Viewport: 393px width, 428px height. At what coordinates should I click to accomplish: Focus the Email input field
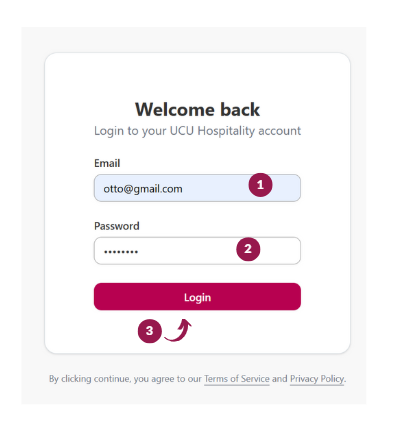197,188
